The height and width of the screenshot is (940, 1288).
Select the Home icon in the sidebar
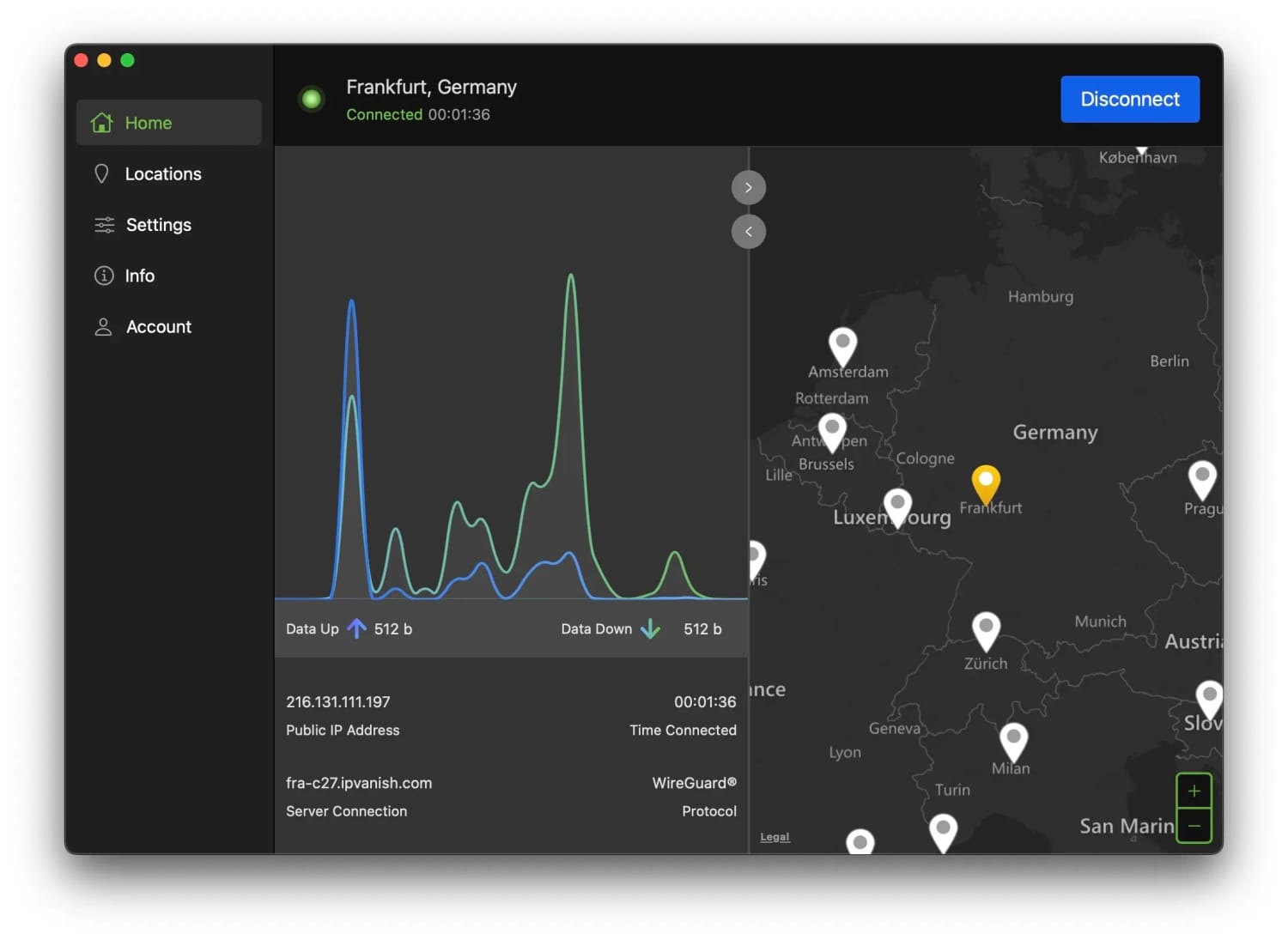point(102,122)
